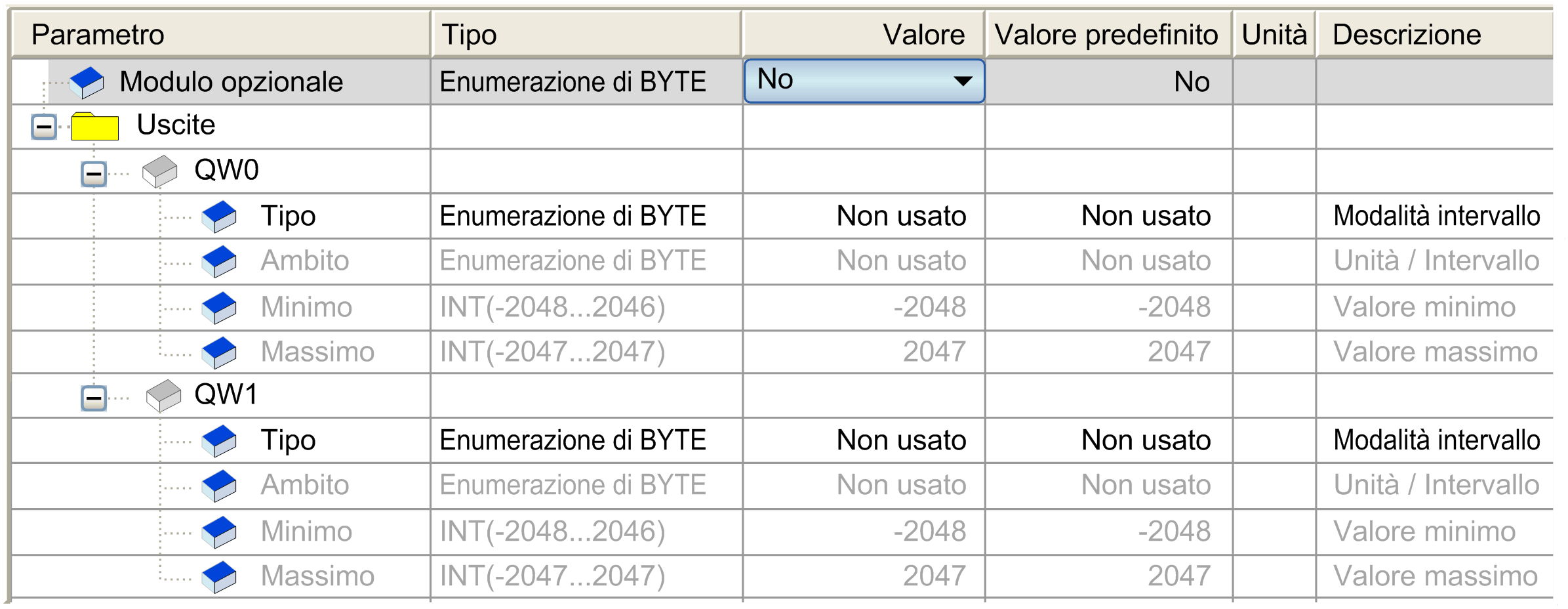Click the blue icon beside QW1 Minimo

219,532
